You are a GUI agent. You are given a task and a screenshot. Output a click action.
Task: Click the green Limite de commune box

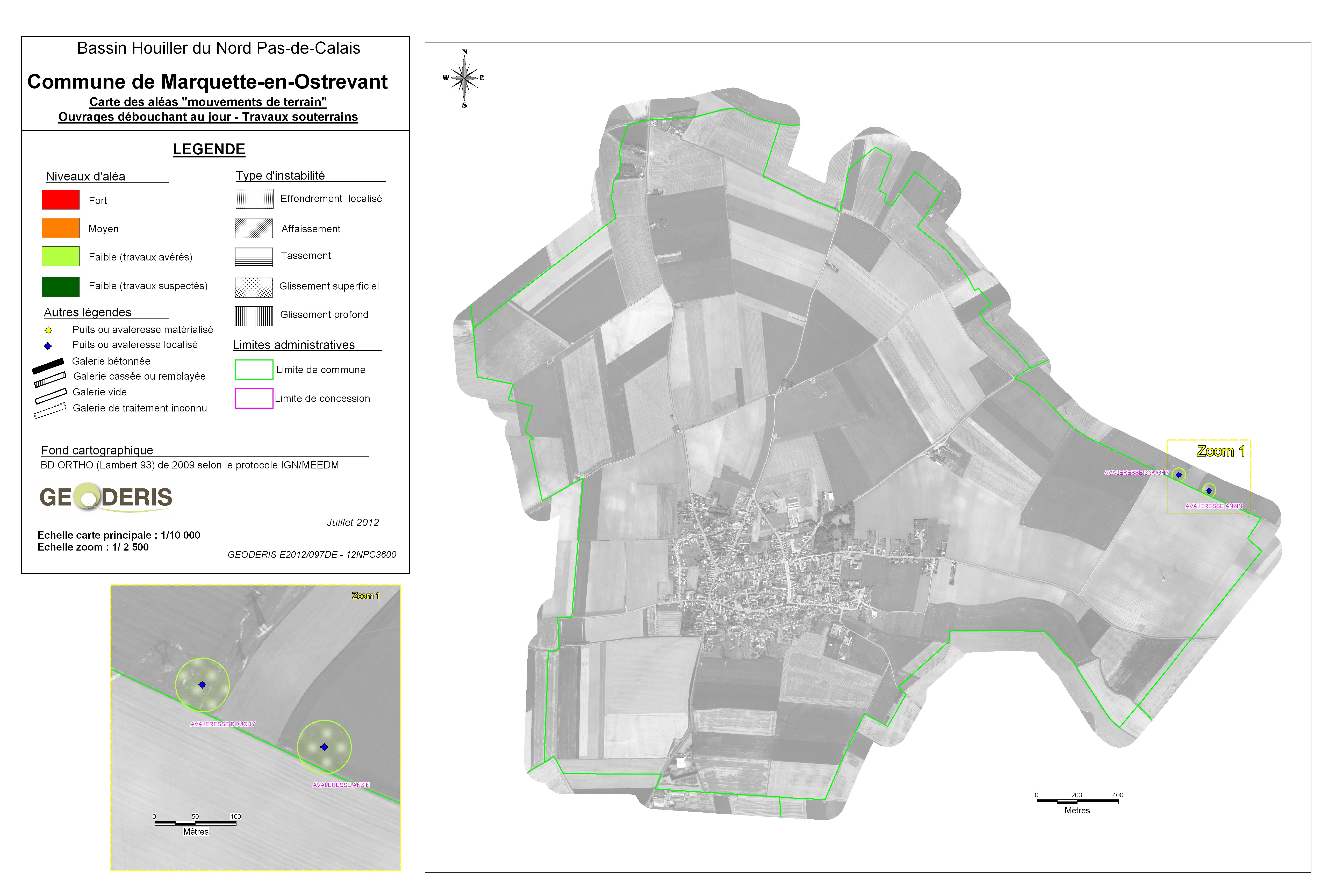point(254,370)
